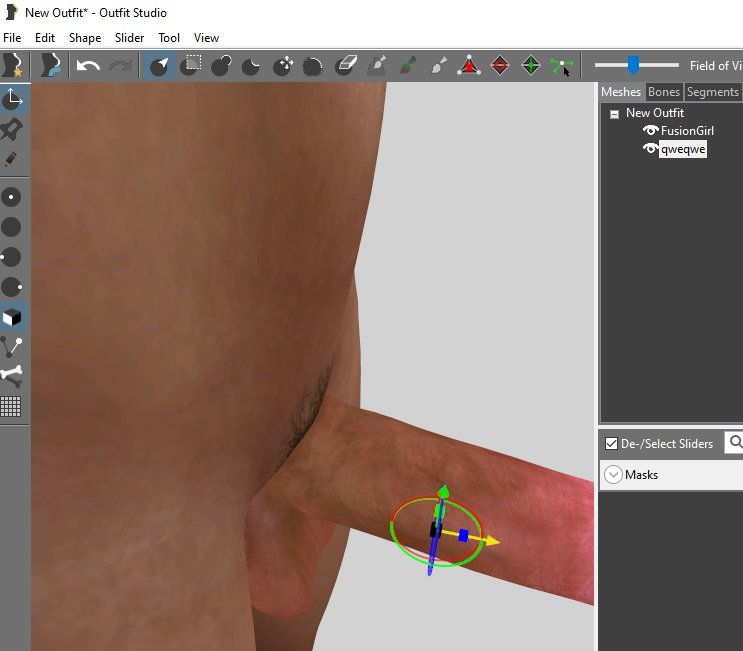
Task: Switch to the Segments tab
Action: pyautogui.click(x=712, y=92)
